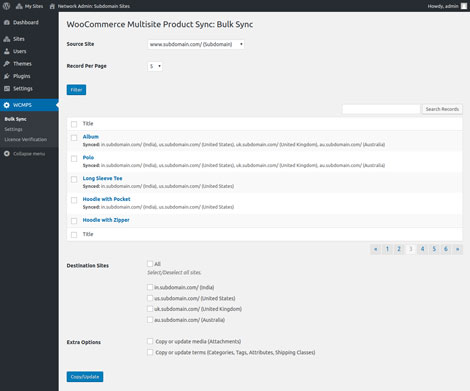Enable Copy or update media option
Screen dimensions: 470x391
(150, 341)
